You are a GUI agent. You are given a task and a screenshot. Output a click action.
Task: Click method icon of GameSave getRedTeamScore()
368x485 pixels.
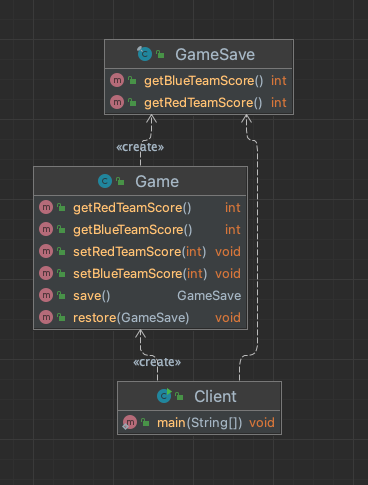tap(117, 102)
